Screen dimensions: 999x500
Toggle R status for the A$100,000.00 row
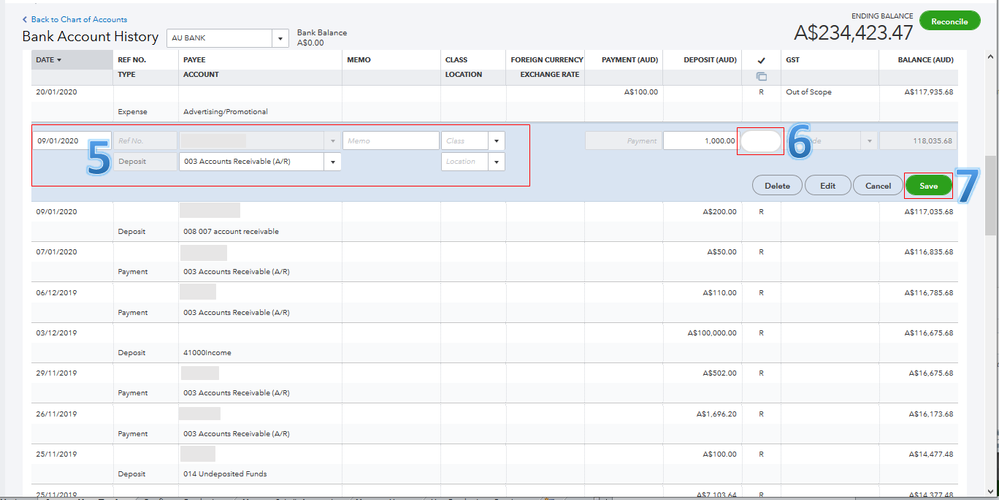pyautogui.click(x=761, y=333)
